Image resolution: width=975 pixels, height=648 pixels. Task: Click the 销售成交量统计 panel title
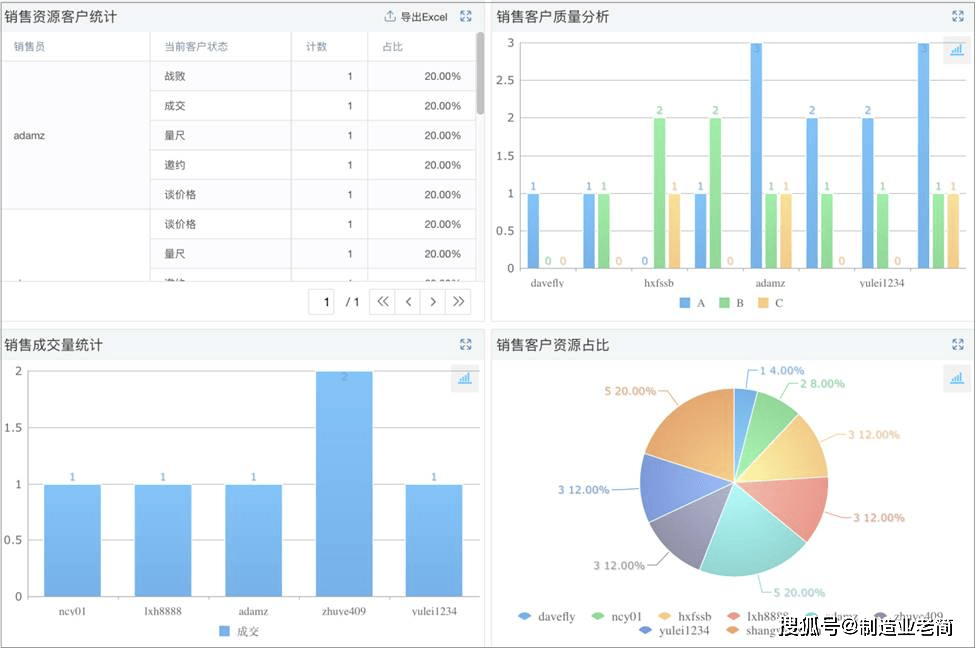coord(53,345)
